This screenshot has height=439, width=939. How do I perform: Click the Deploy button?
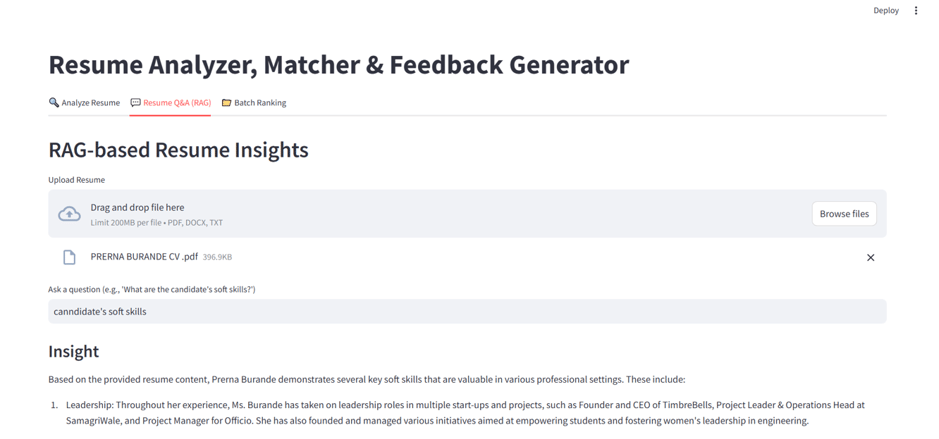coord(886,10)
